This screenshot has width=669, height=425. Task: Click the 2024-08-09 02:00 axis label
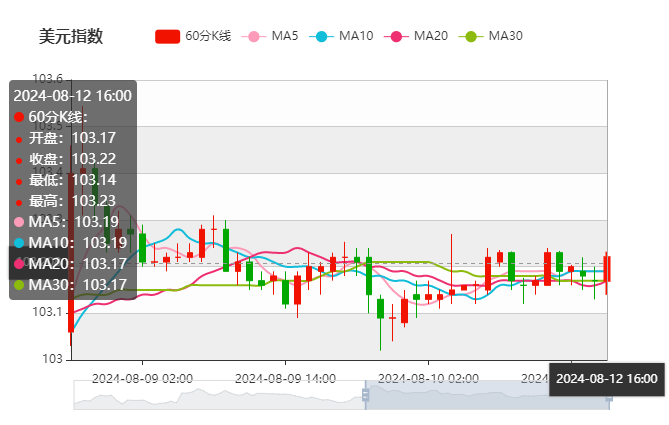pyautogui.click(x=143, y=378)
